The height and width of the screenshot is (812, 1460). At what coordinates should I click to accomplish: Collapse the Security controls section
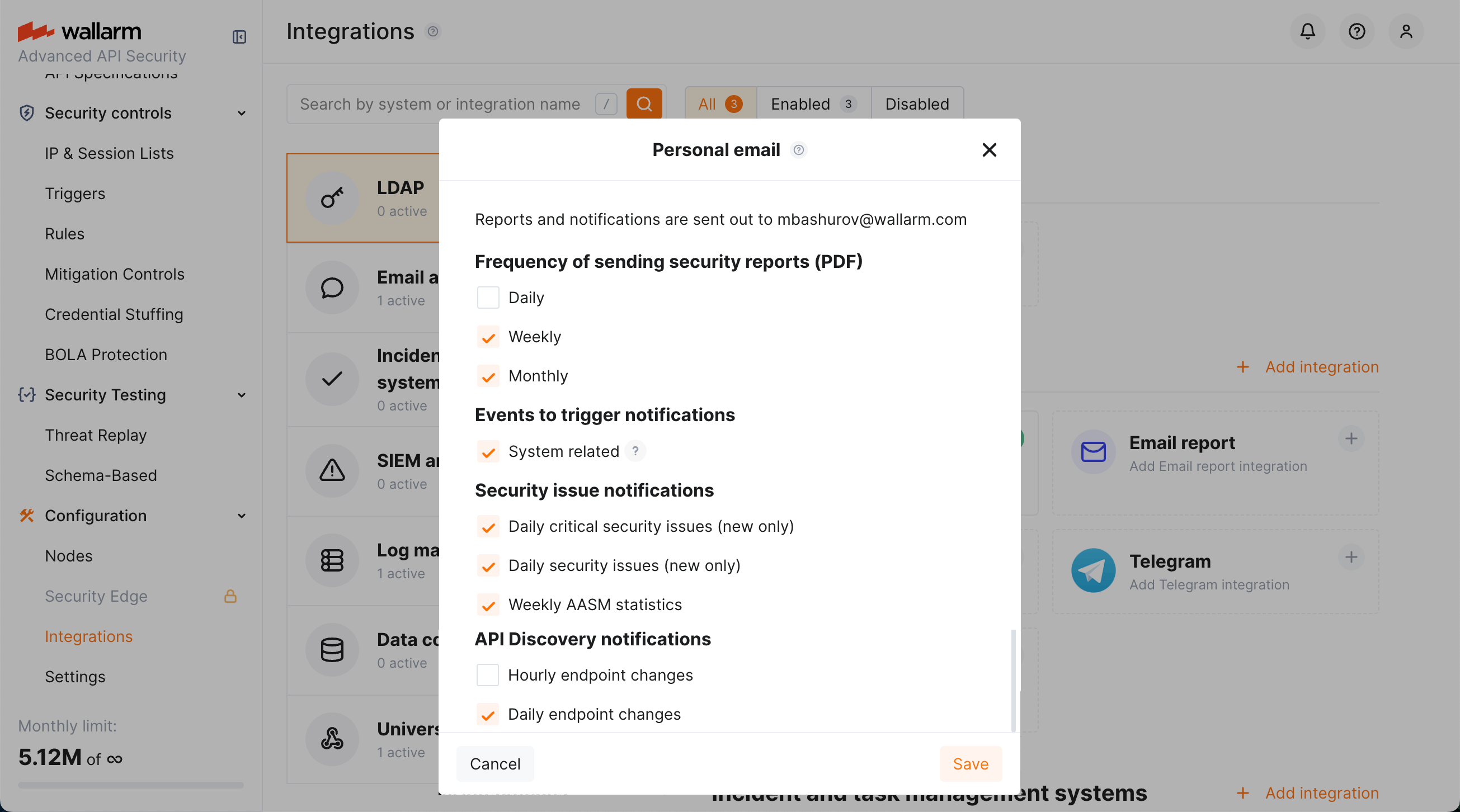[242, 114]
